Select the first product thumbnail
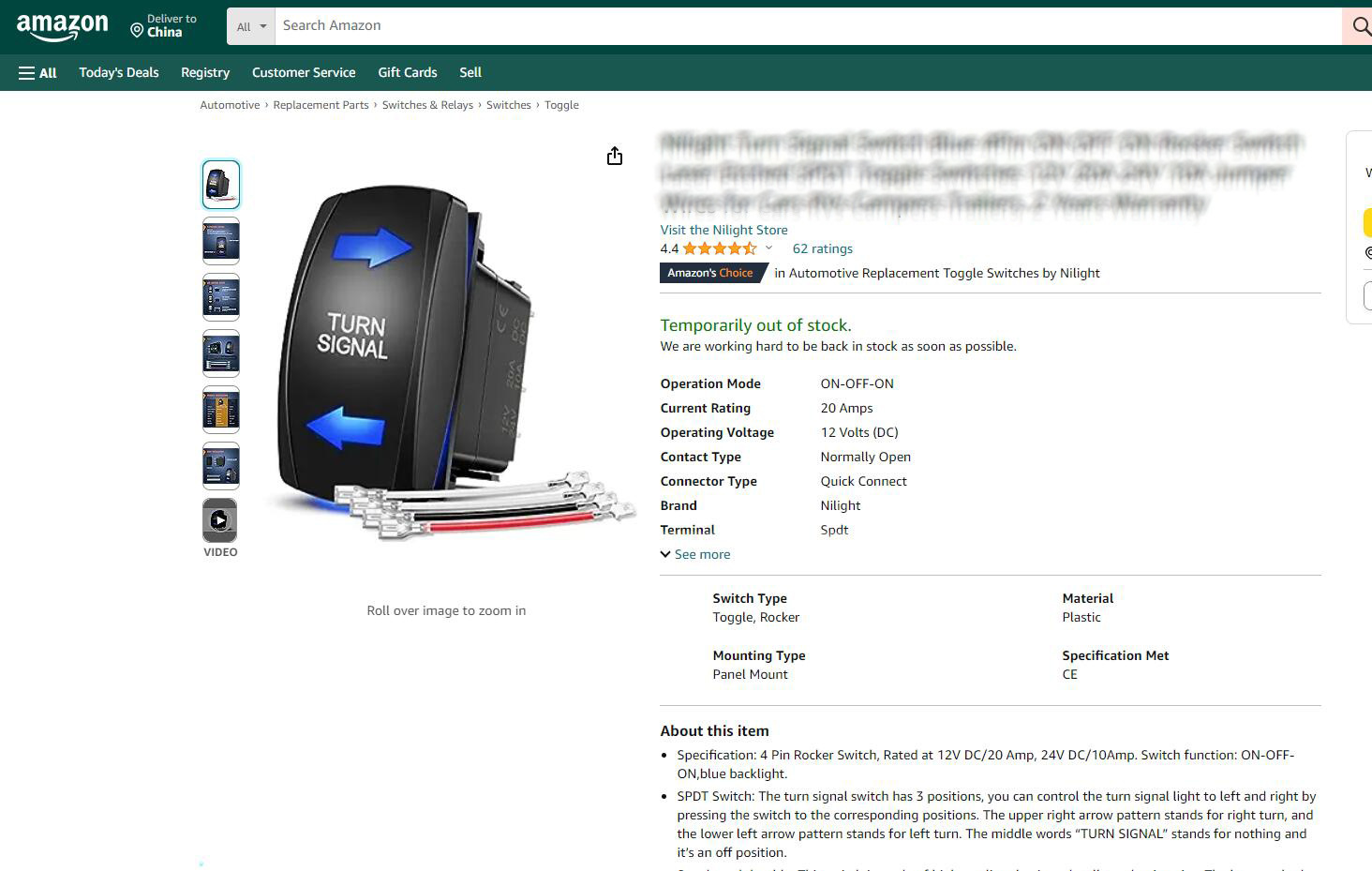This screenshot has width=1372, height=871. (x=220, y=184)
